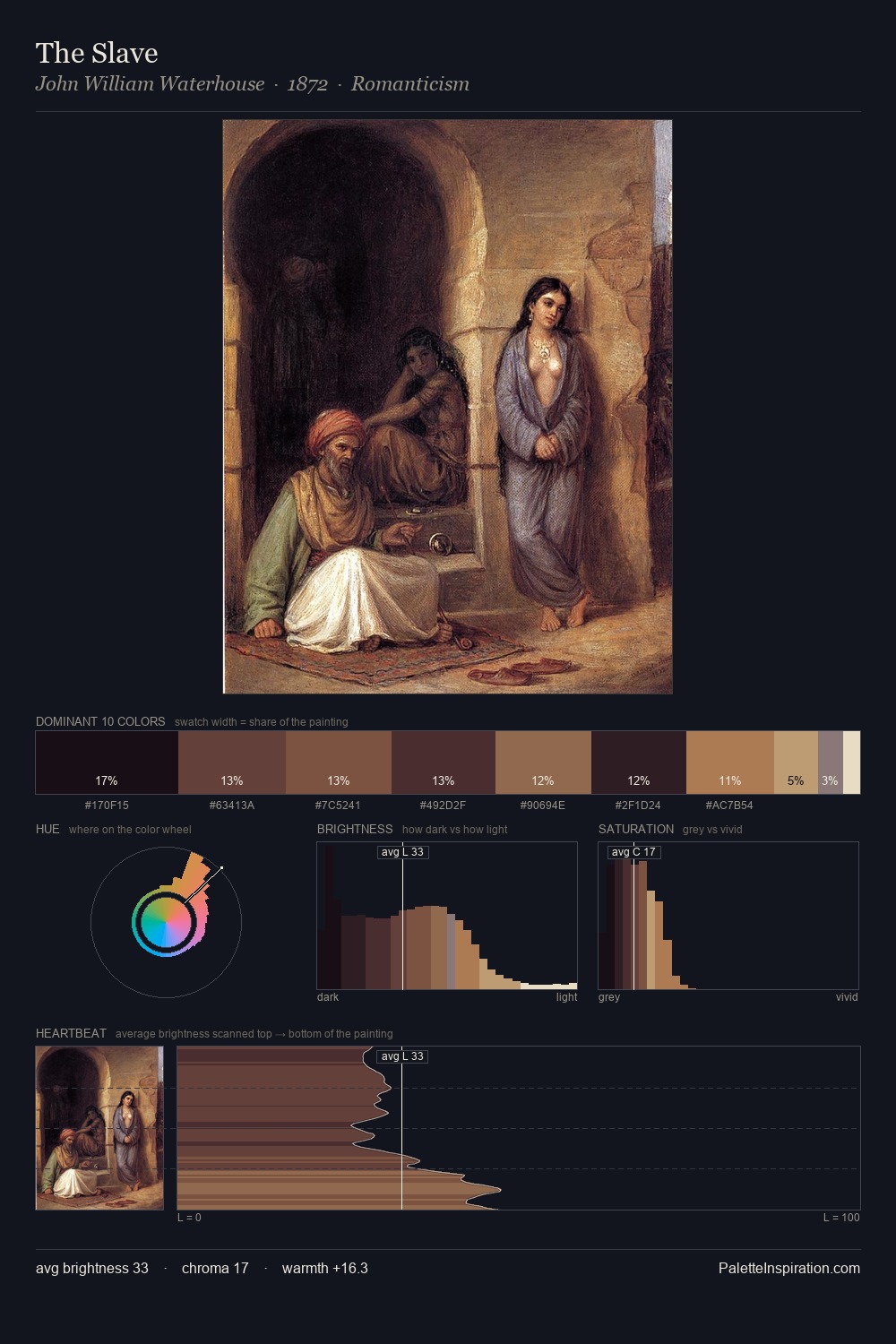Click the saturation histogram chart
This screenshot has height=1344, width=896.
[728, 916]
